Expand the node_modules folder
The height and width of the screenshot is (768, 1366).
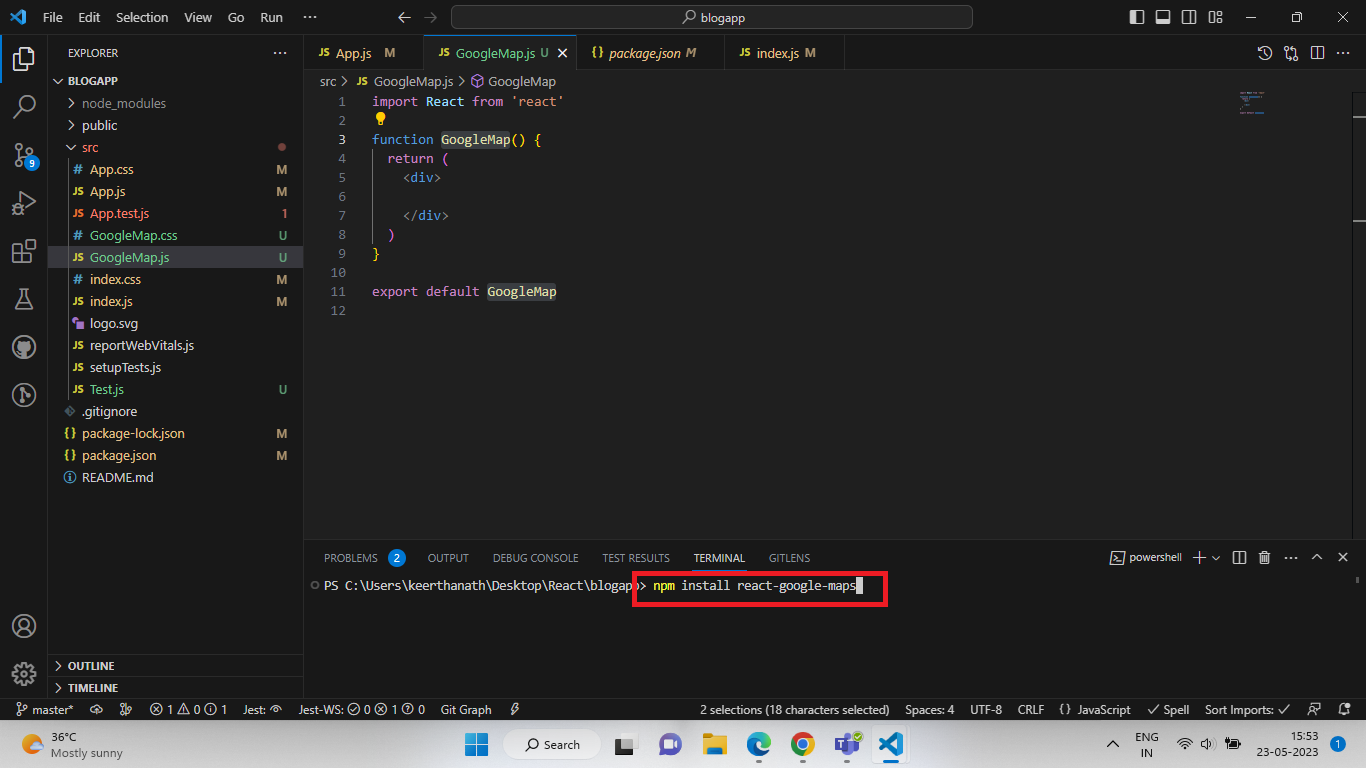(x=124, y=103)
